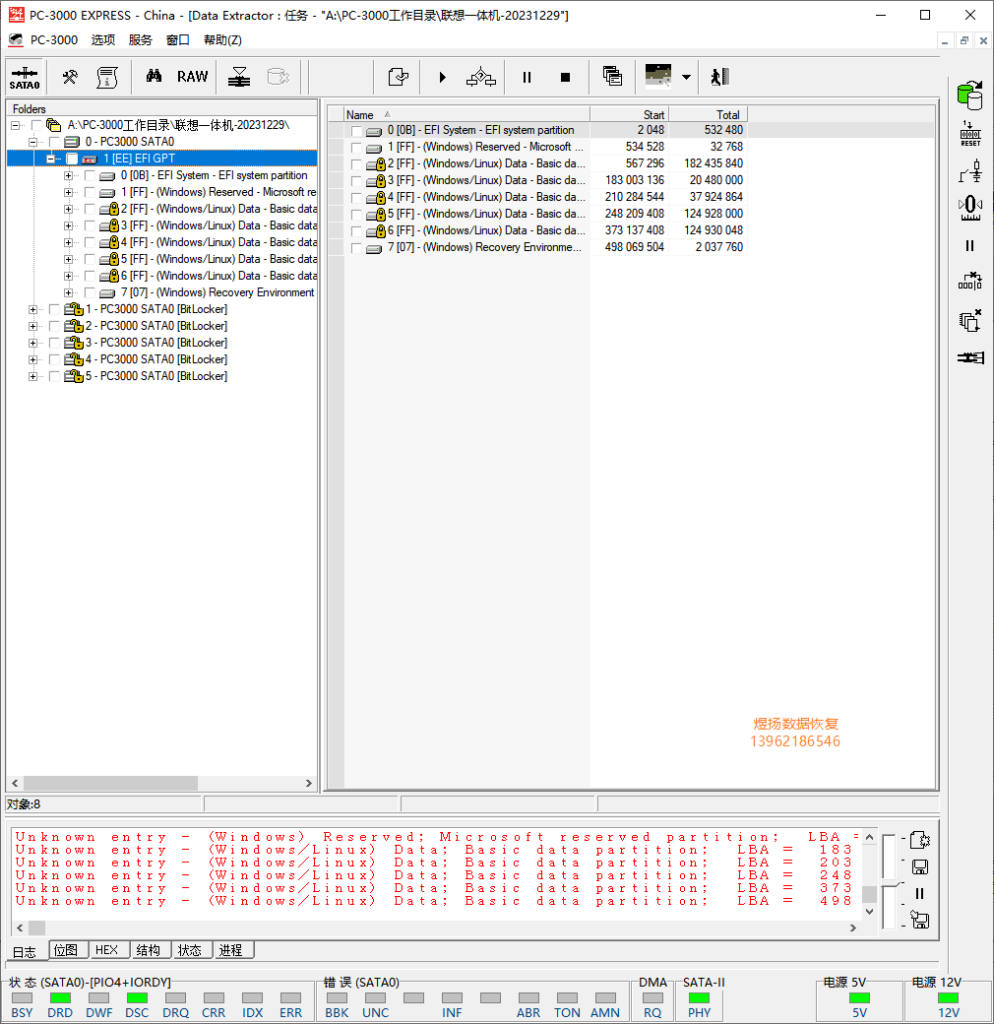Open the crossed tools utilities icon
Image resolution: width=994 pixels, height=1024 pixels.
click(x=70, y=77)
